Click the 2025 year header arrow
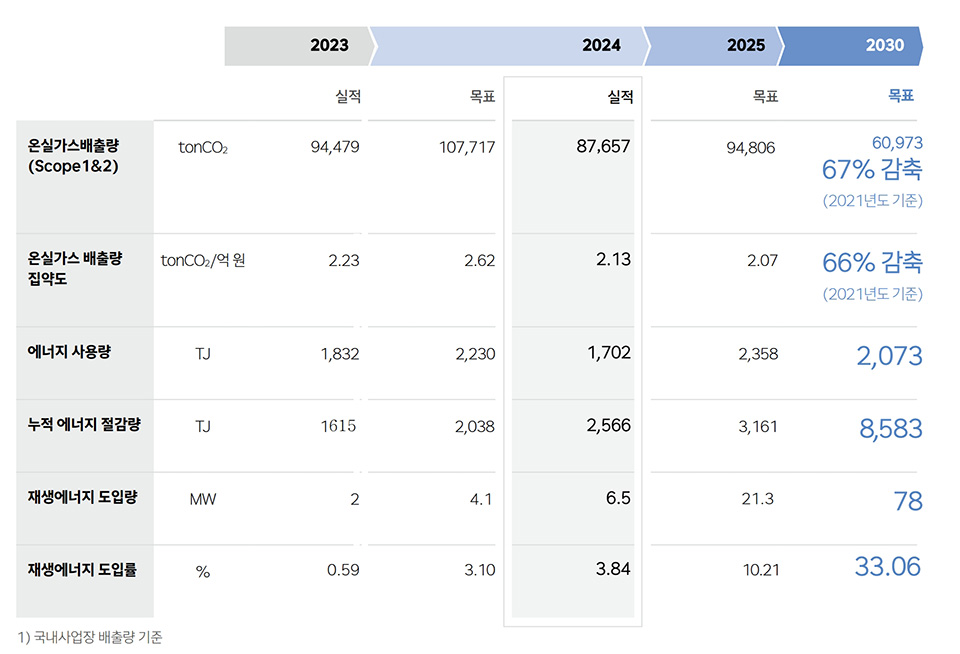 coord(745,45)
